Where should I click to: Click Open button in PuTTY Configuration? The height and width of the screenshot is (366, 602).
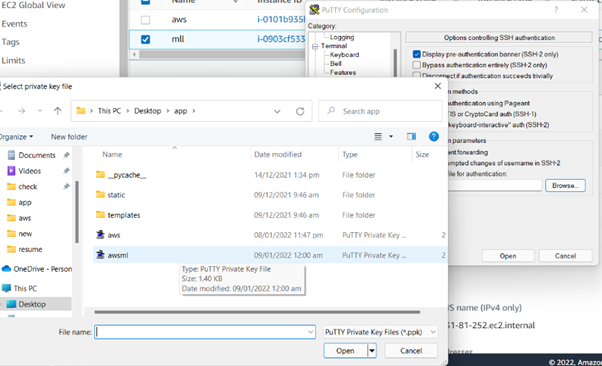pyautogui.click(x=508, y=256)
